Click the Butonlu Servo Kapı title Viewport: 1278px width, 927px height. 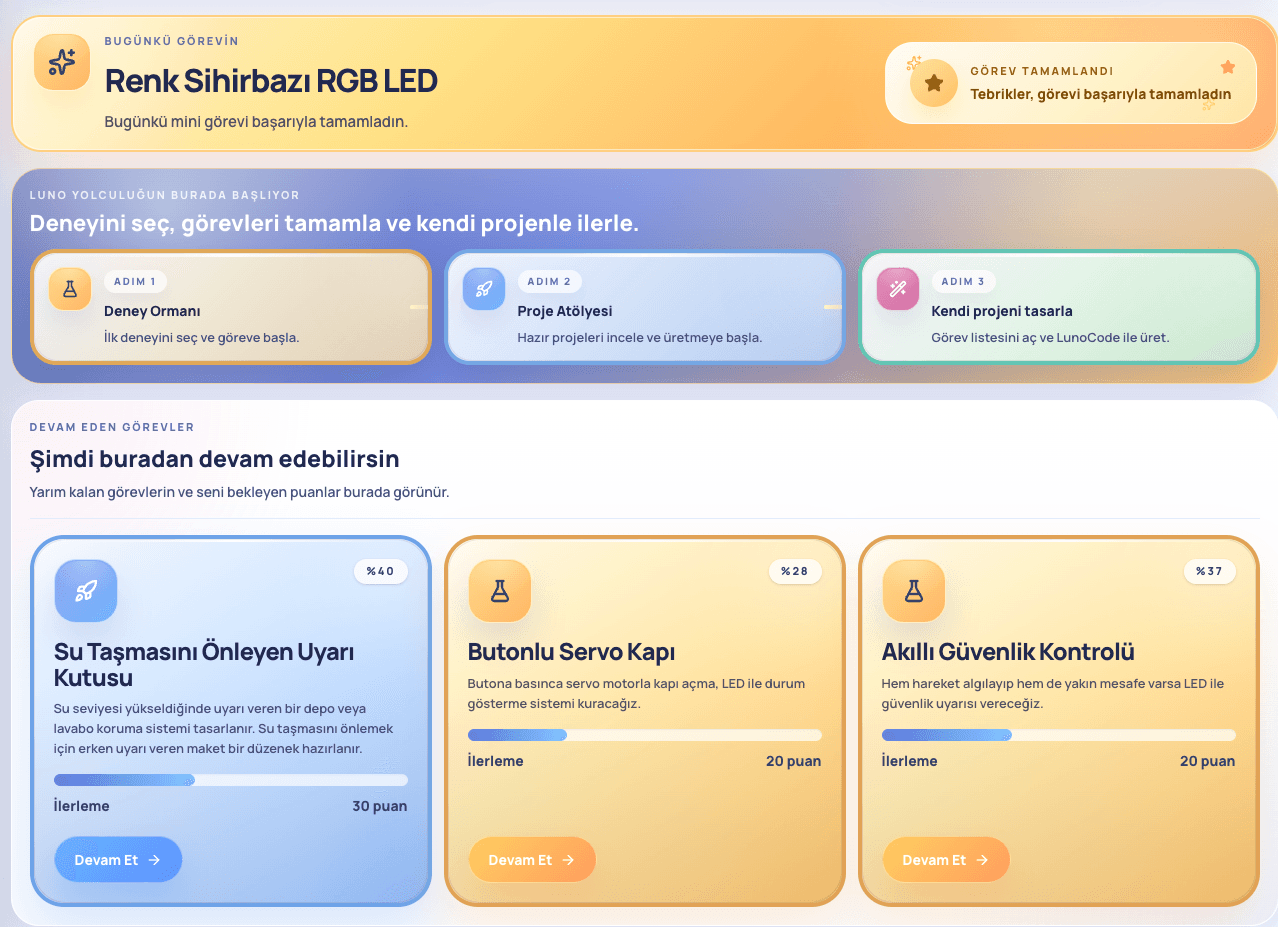pos(572,653)
